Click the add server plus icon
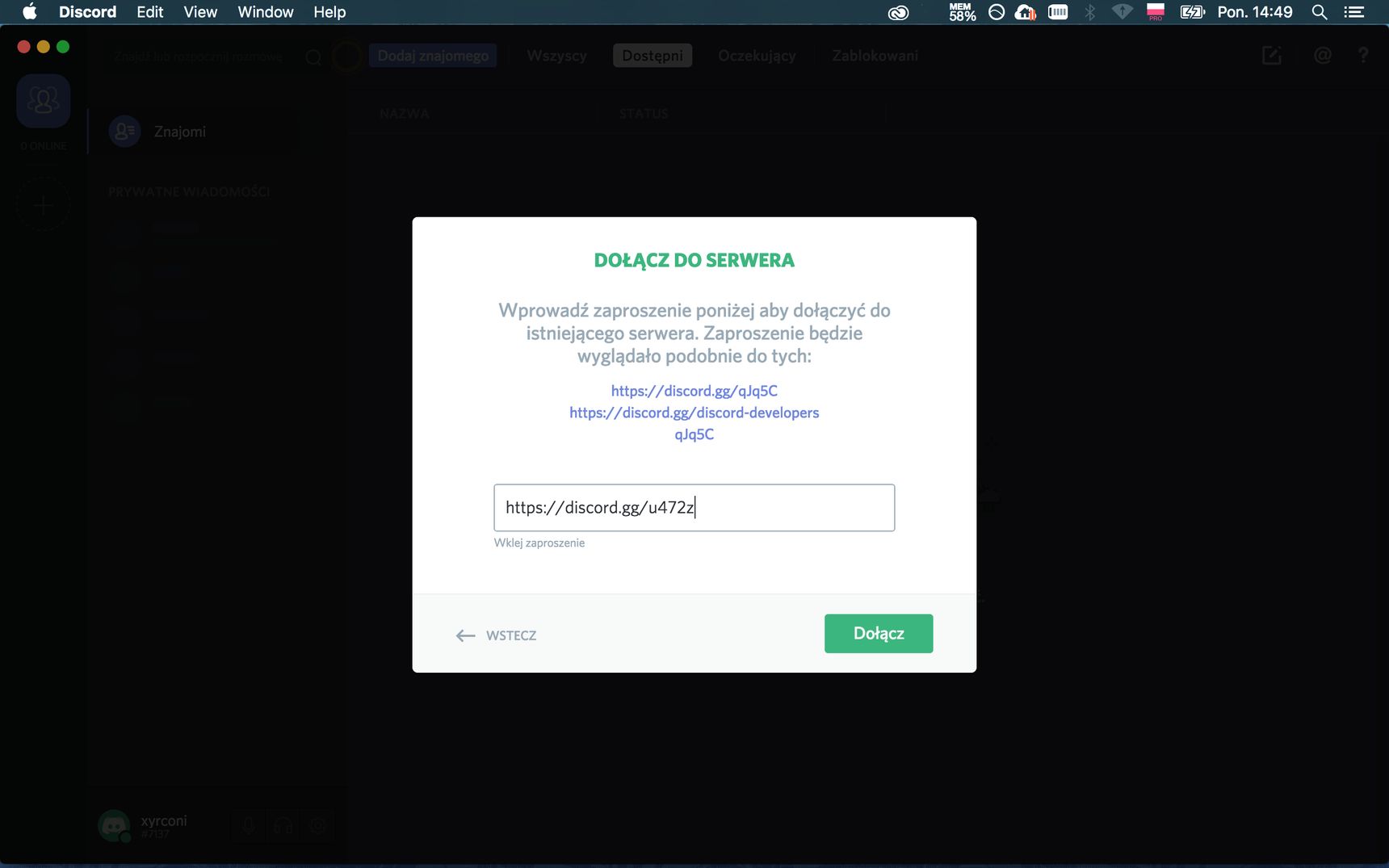Screen dimensions: 1389x868 (44, 205)
